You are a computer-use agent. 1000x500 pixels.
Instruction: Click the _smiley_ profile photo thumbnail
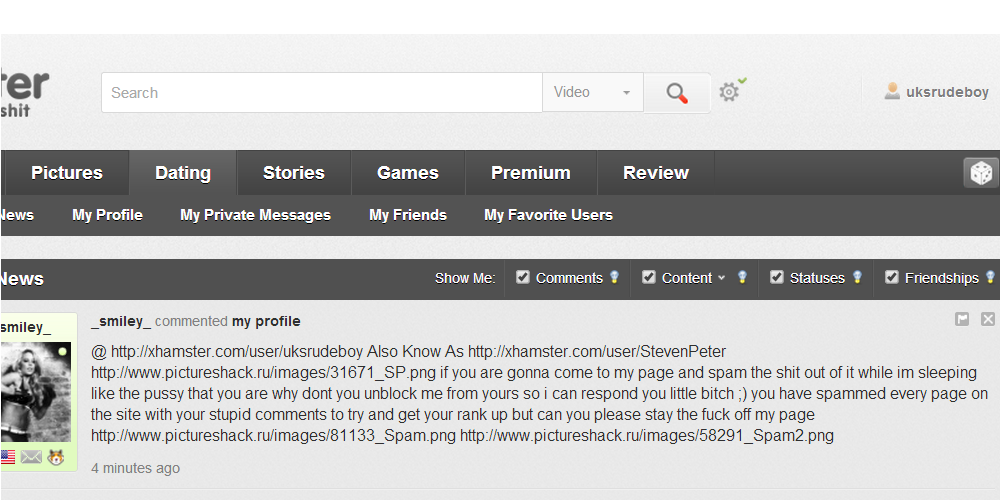click(36, 392)
